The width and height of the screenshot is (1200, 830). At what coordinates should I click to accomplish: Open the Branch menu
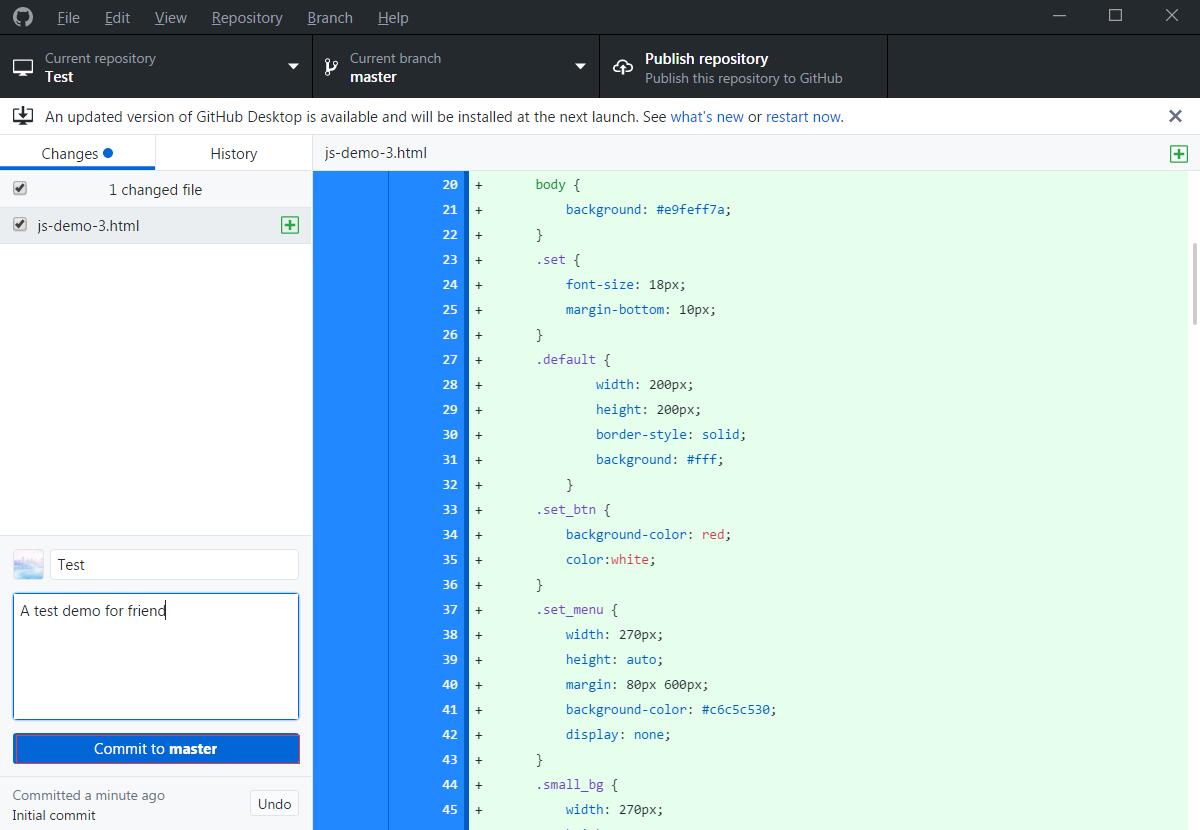click(329, 17)
